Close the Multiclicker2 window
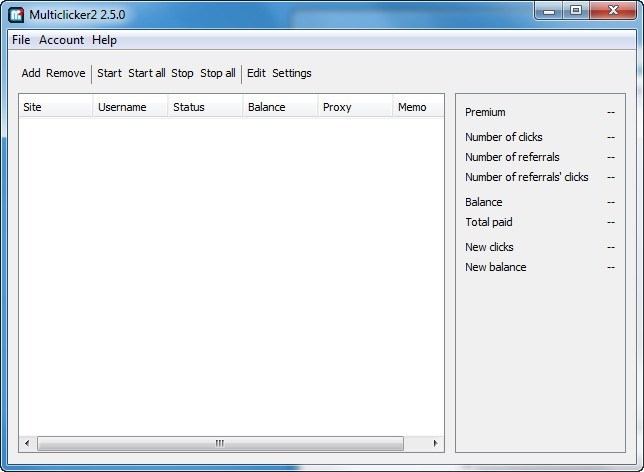The height and width of the screenshot is (472, 644). (x=613, y=11)
